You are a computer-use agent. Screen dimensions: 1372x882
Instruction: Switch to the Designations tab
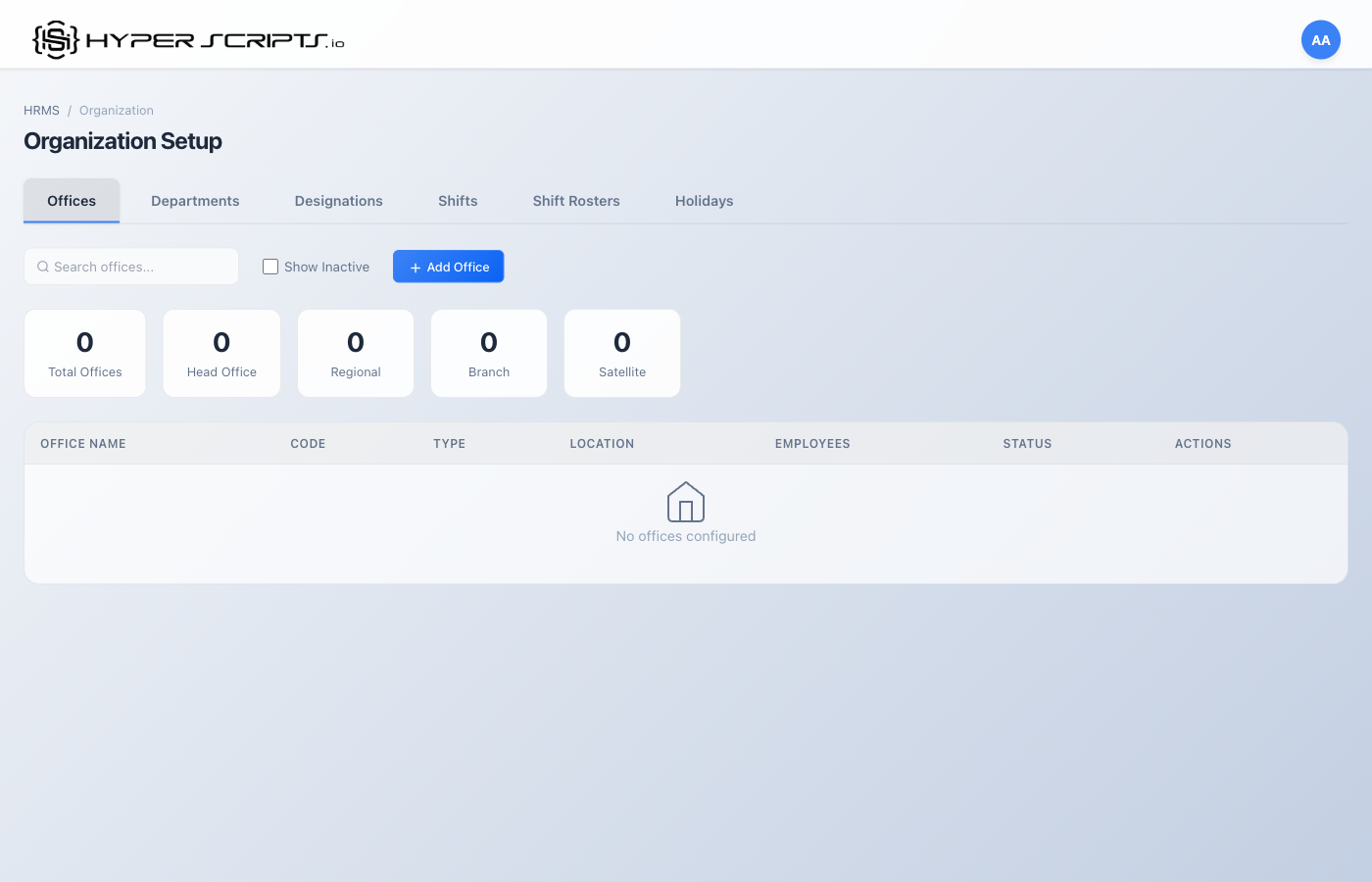click(x=338, y=200)
